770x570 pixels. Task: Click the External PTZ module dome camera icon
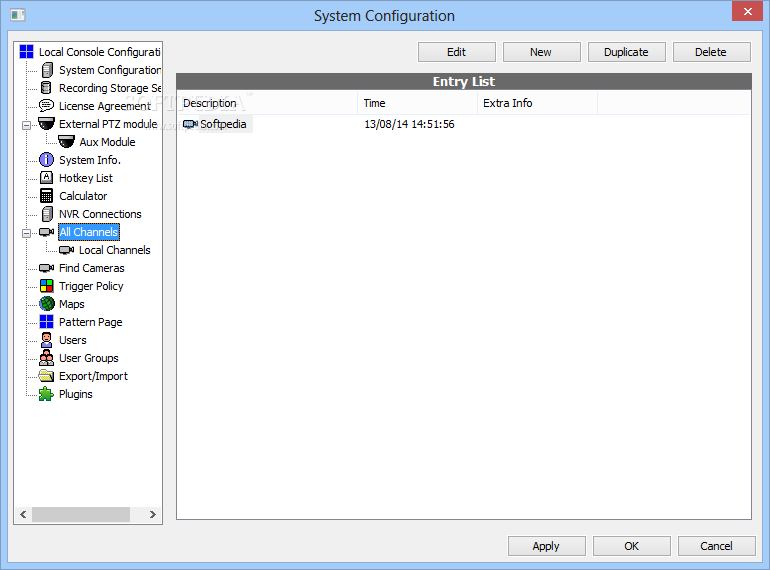[46, 123]
